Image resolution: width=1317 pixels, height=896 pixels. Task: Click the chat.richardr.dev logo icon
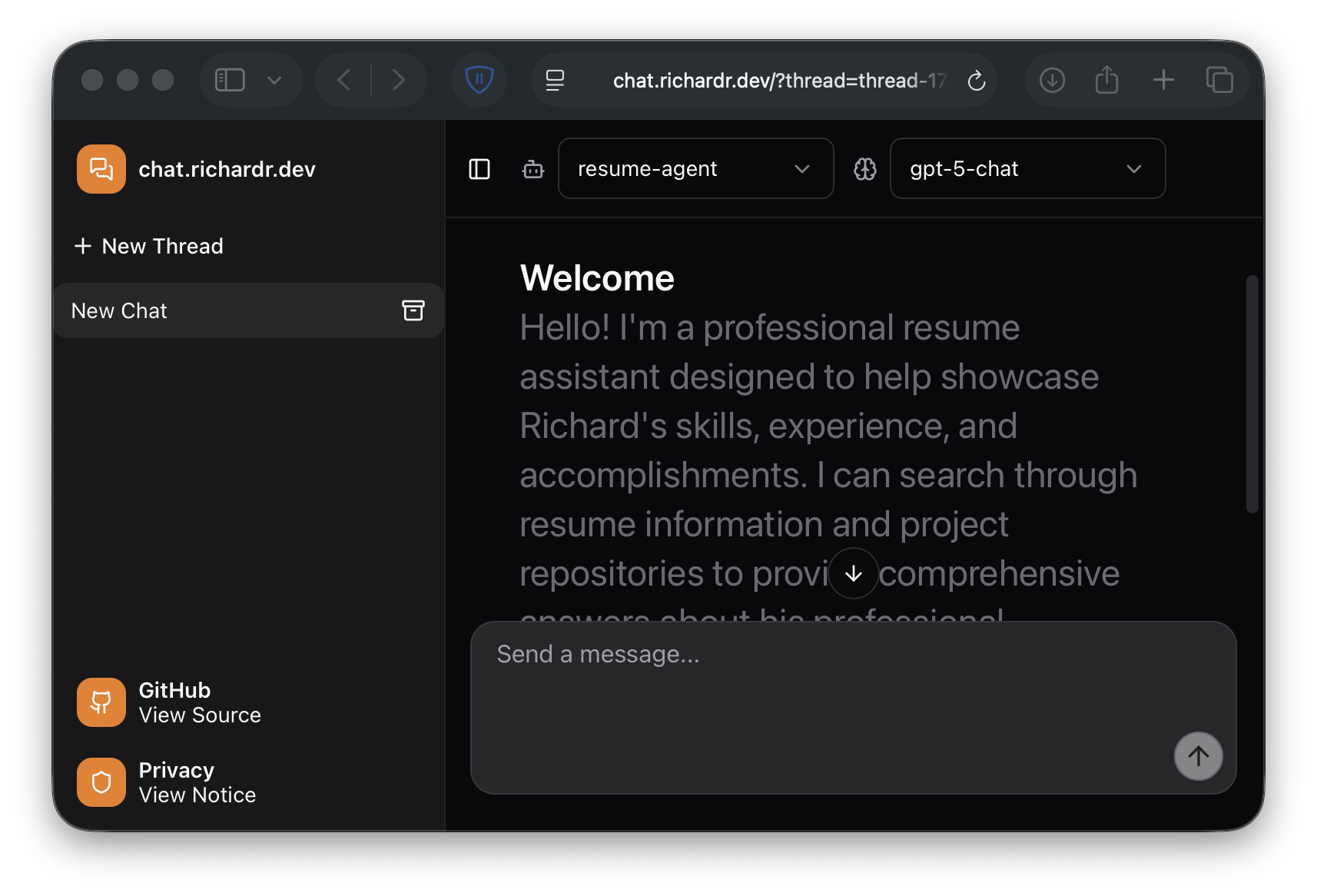click(101, 169)
